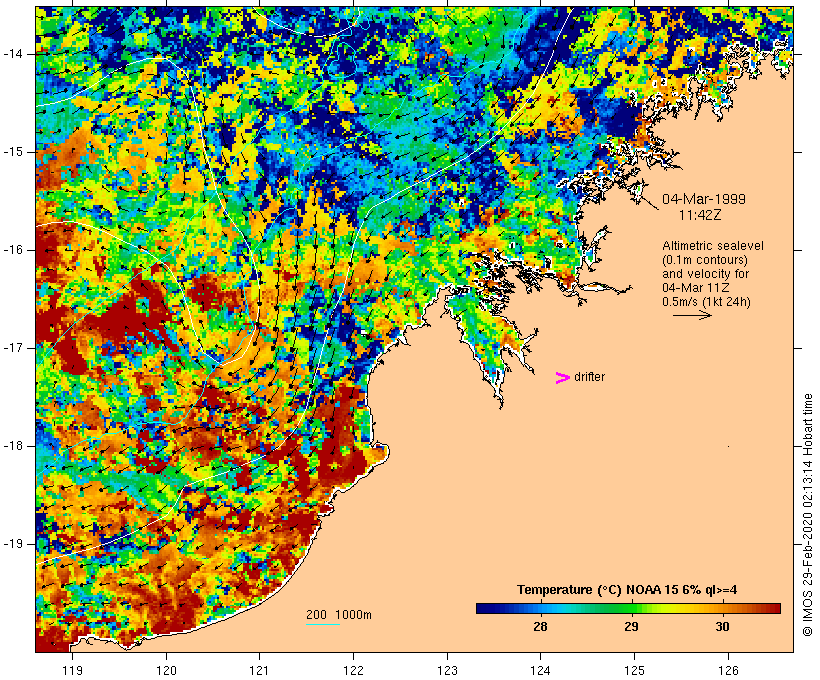The image size is (820, 680).
Task: Click the '04-Mar 11Z' text
Action: (696, 288)
